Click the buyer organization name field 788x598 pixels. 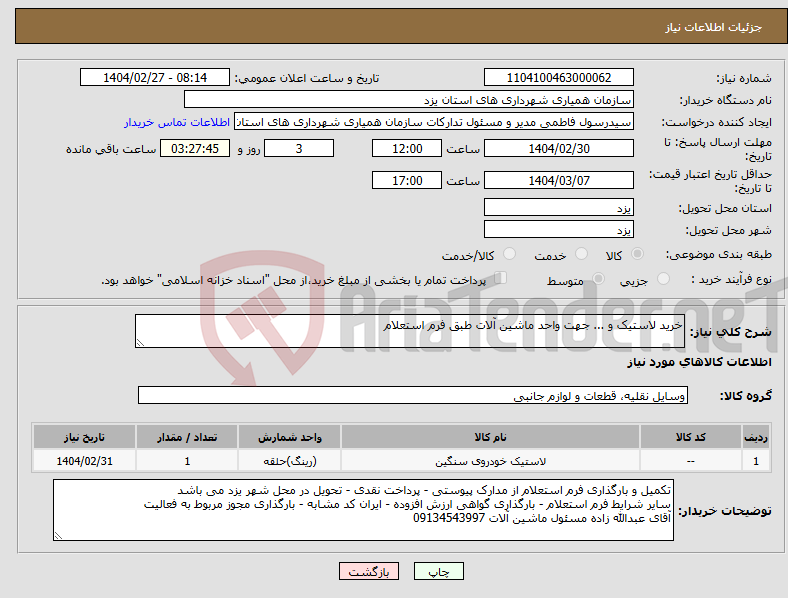point(409,99)
